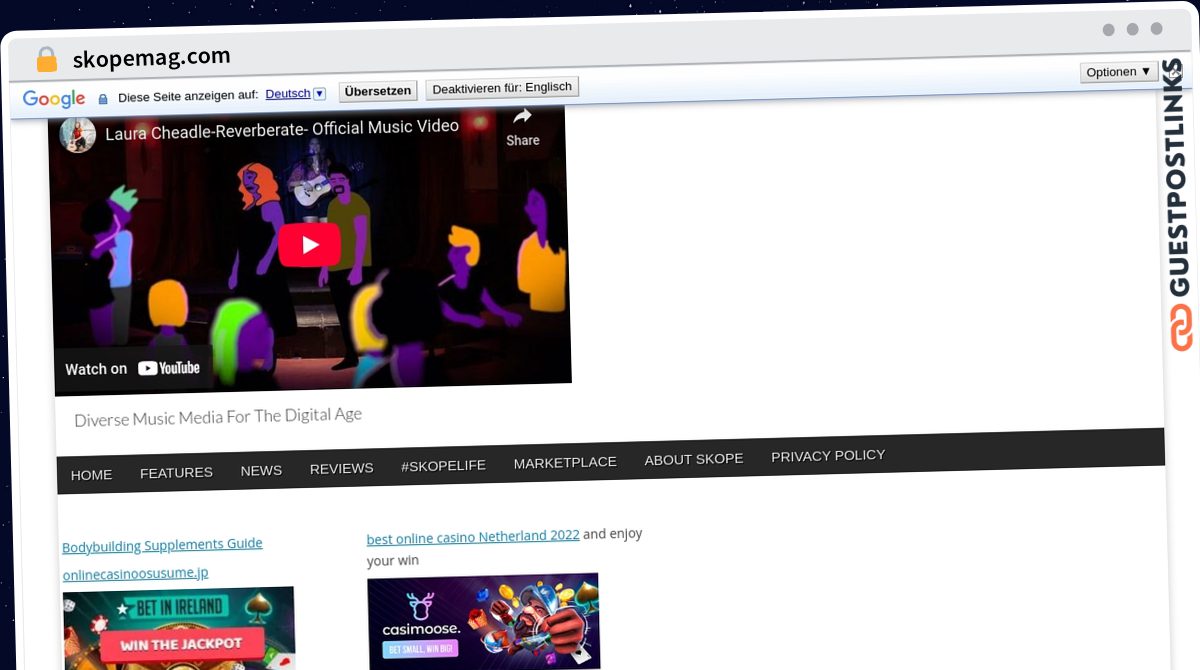Open the REVIEWS menu item

click(341, 468)
